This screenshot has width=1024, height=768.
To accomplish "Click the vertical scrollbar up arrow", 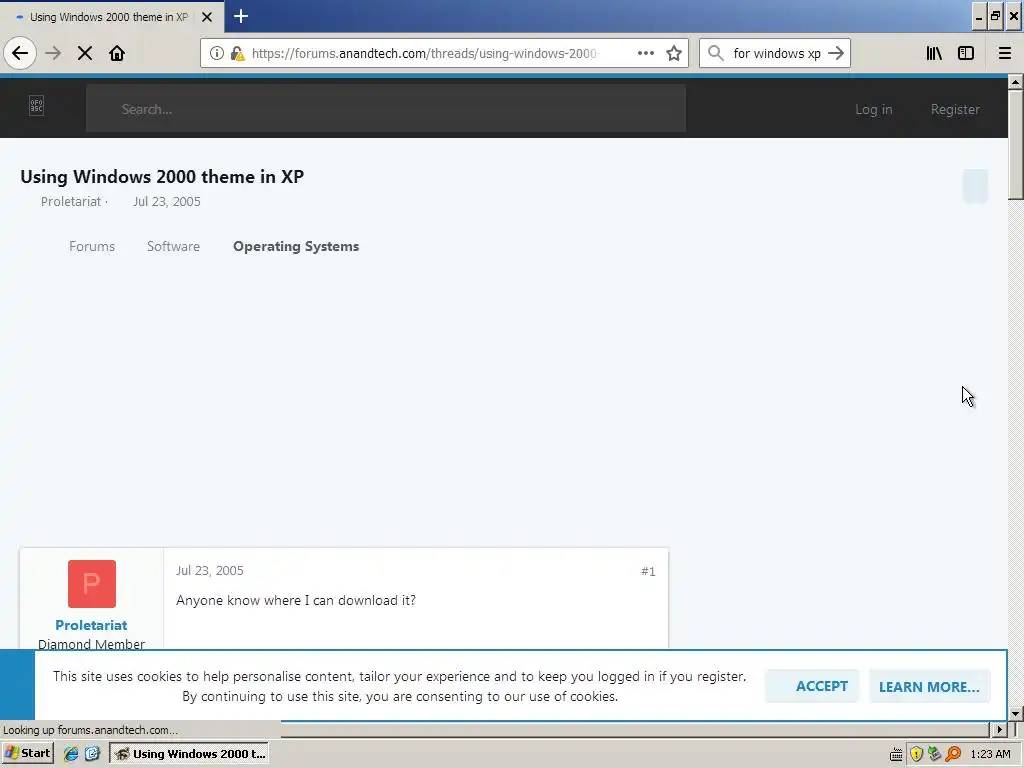I will point(1016,82).
